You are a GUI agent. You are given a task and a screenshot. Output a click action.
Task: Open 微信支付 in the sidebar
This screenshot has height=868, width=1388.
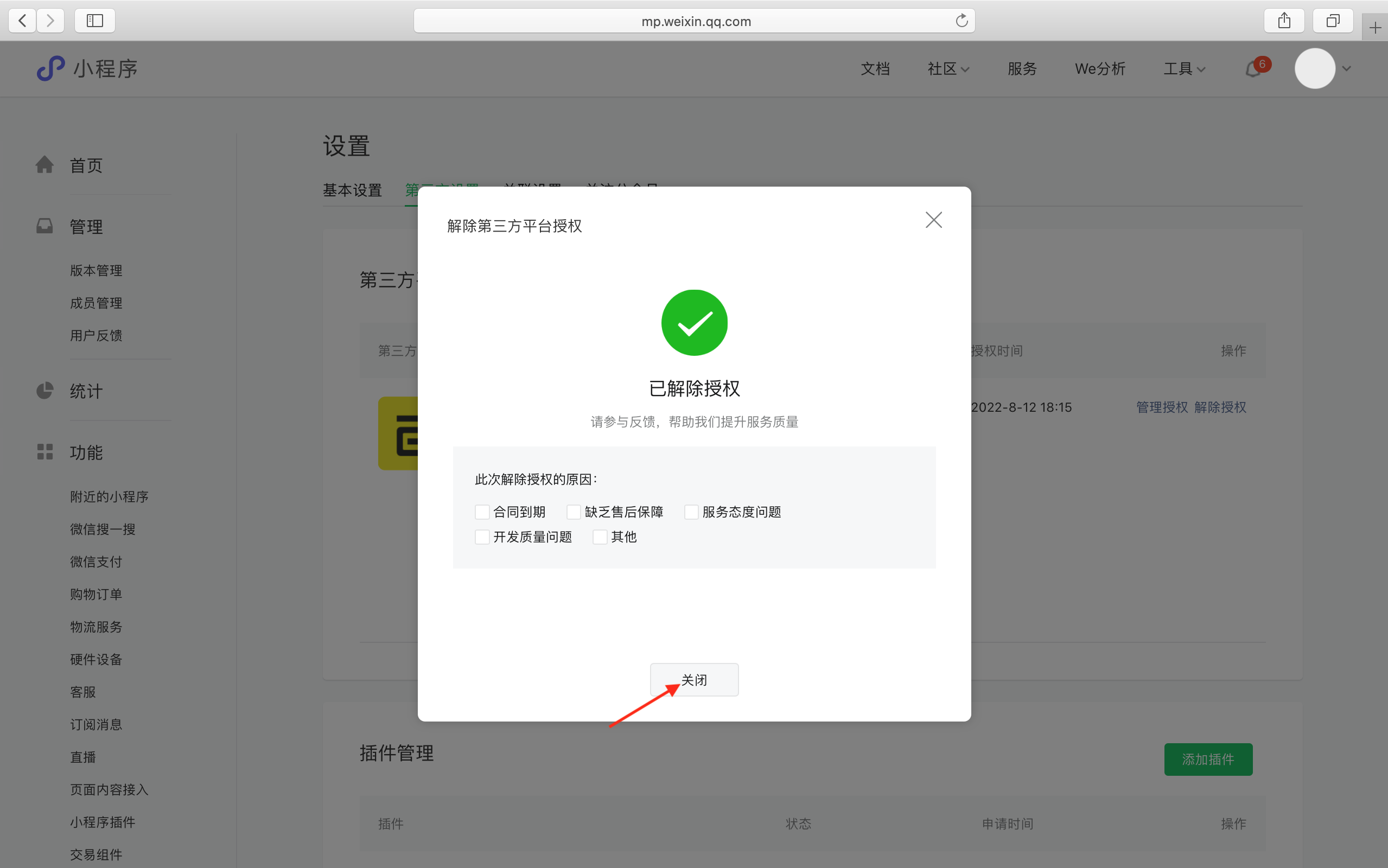click(96, 561)
